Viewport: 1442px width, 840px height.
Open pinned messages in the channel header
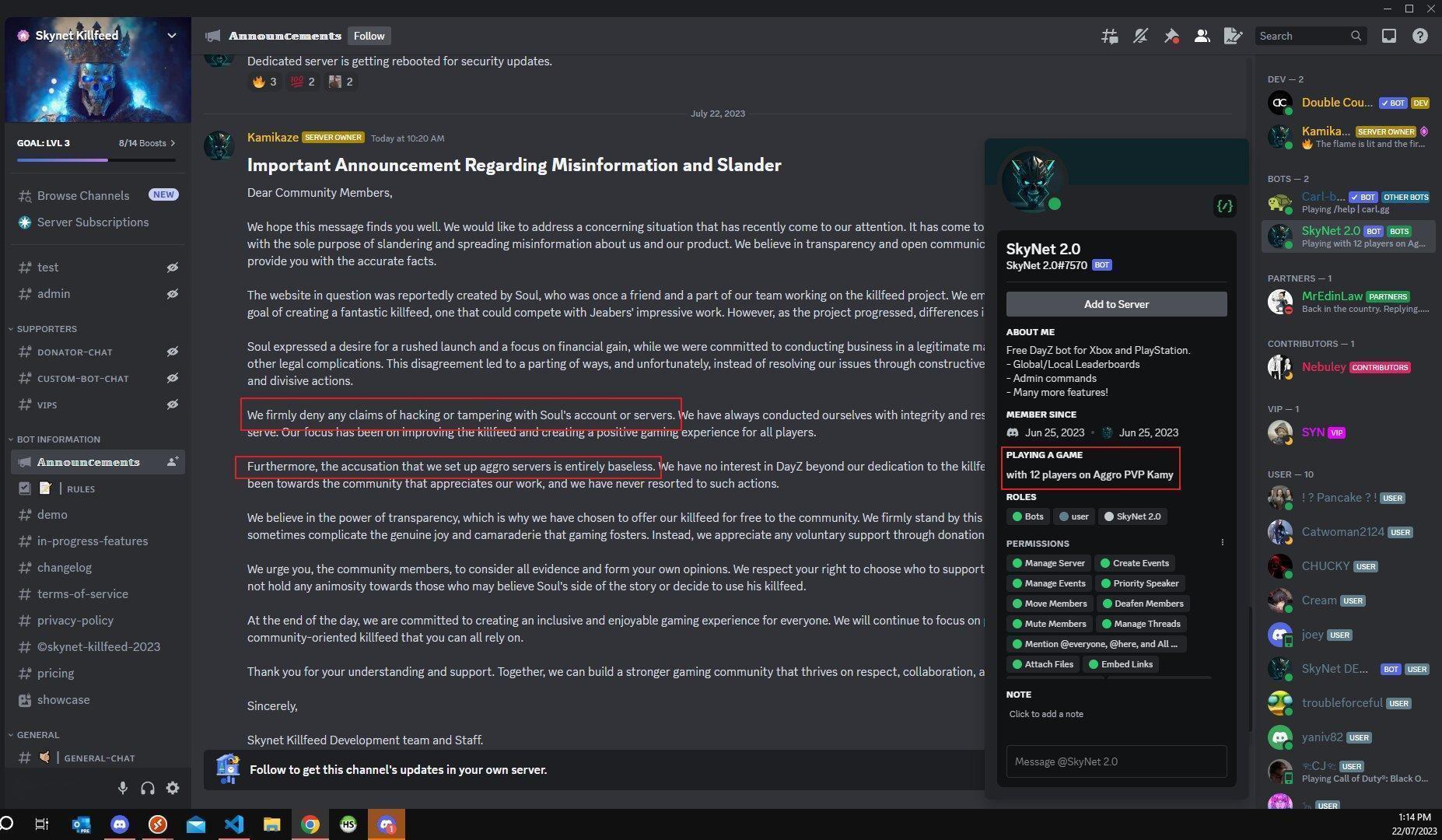pyautogui.click(x=1171, y=36)
